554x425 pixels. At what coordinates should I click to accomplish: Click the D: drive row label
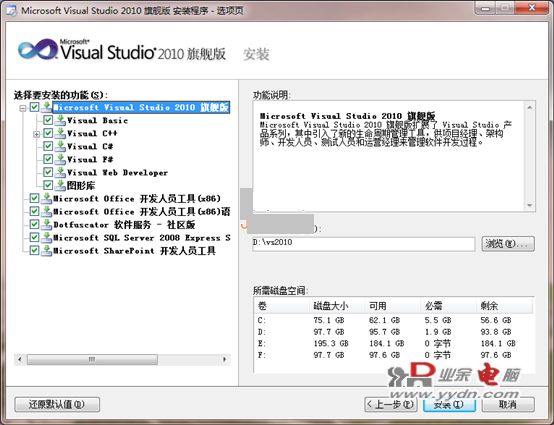pos(261,332)
